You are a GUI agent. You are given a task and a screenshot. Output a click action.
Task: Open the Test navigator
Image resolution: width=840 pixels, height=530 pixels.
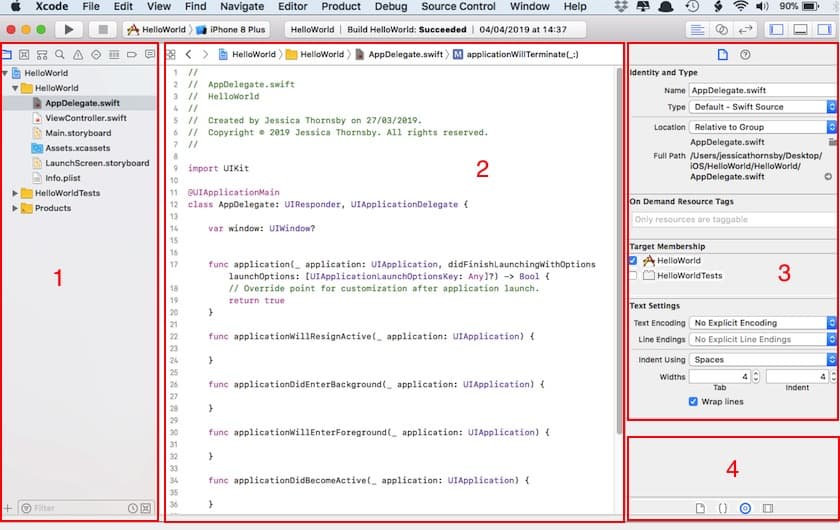[x=96, y=54]
